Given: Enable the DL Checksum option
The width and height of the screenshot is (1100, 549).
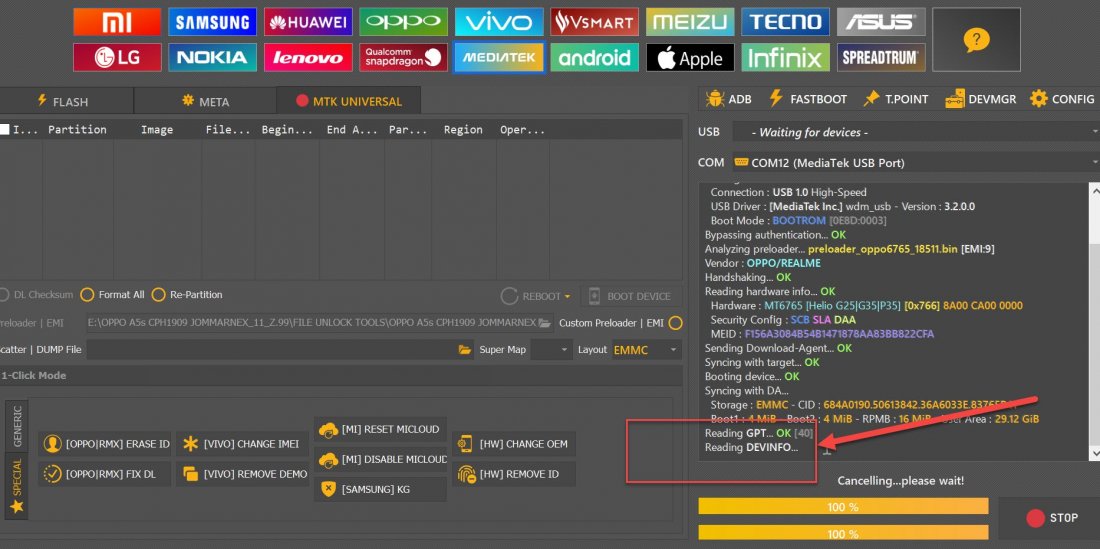Looking at the screenshot, I should pos(37,295).
